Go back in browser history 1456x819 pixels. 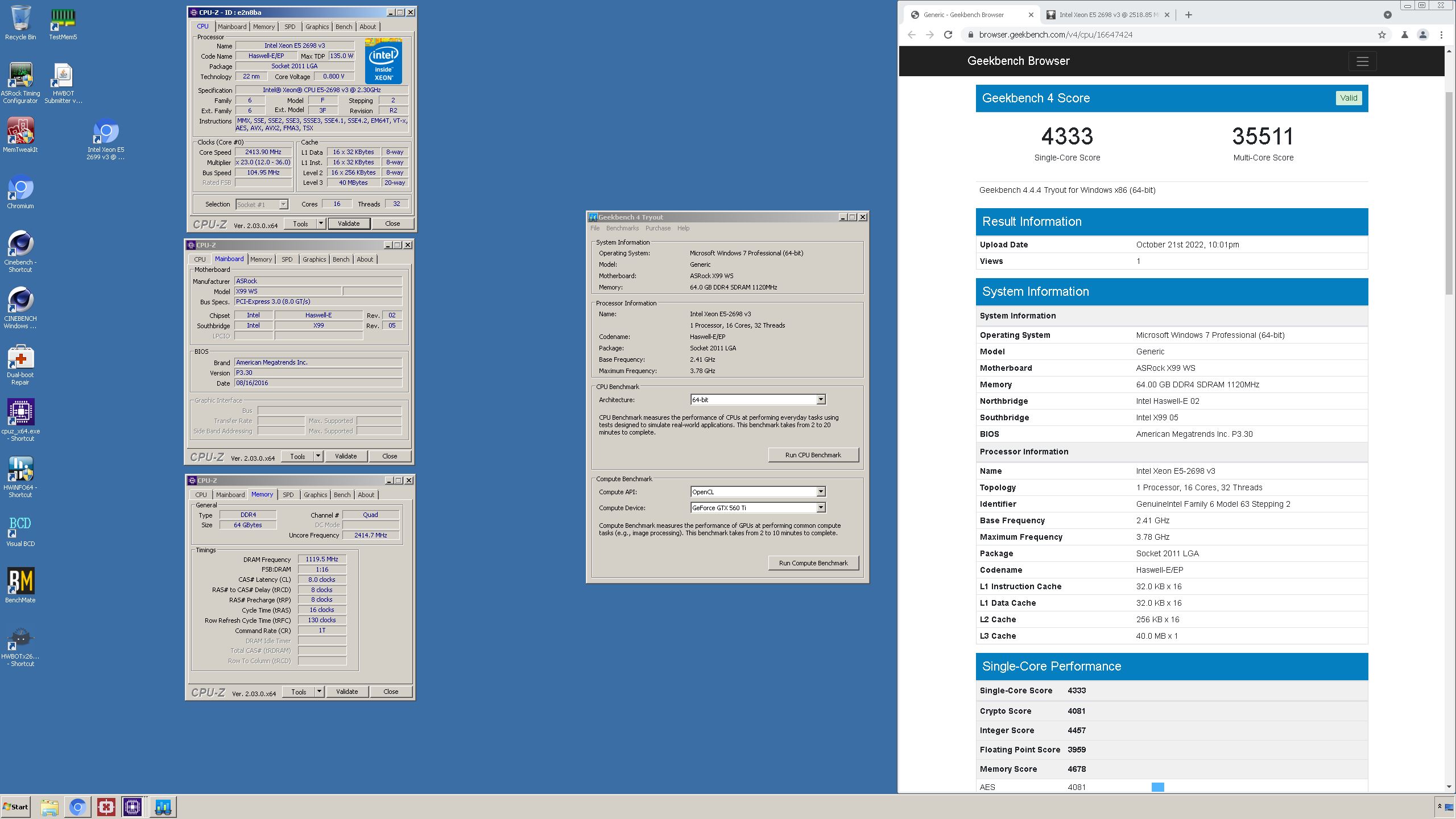click(x=912, y=35)
